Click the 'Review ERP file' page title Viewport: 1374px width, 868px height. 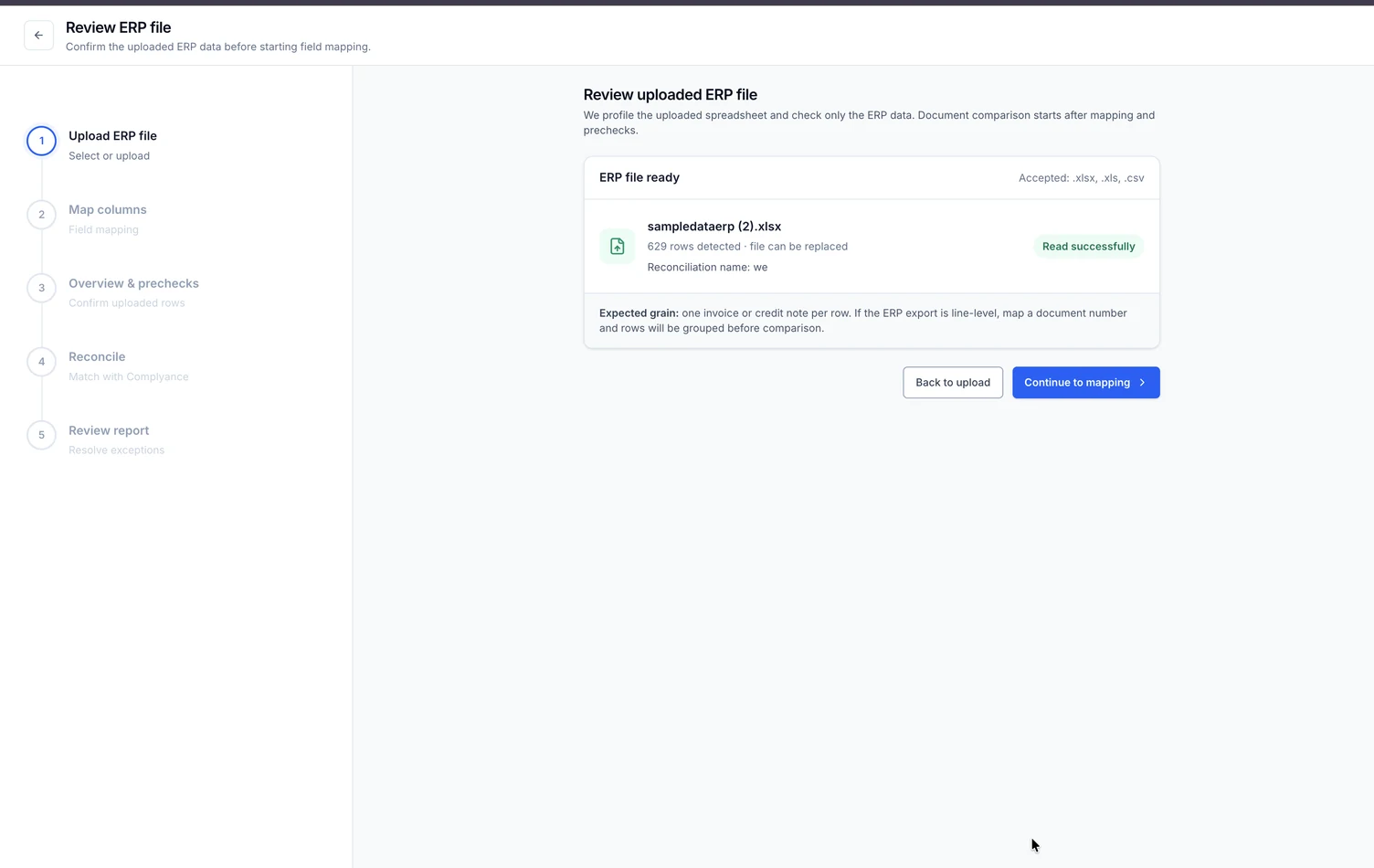[119, 27]
